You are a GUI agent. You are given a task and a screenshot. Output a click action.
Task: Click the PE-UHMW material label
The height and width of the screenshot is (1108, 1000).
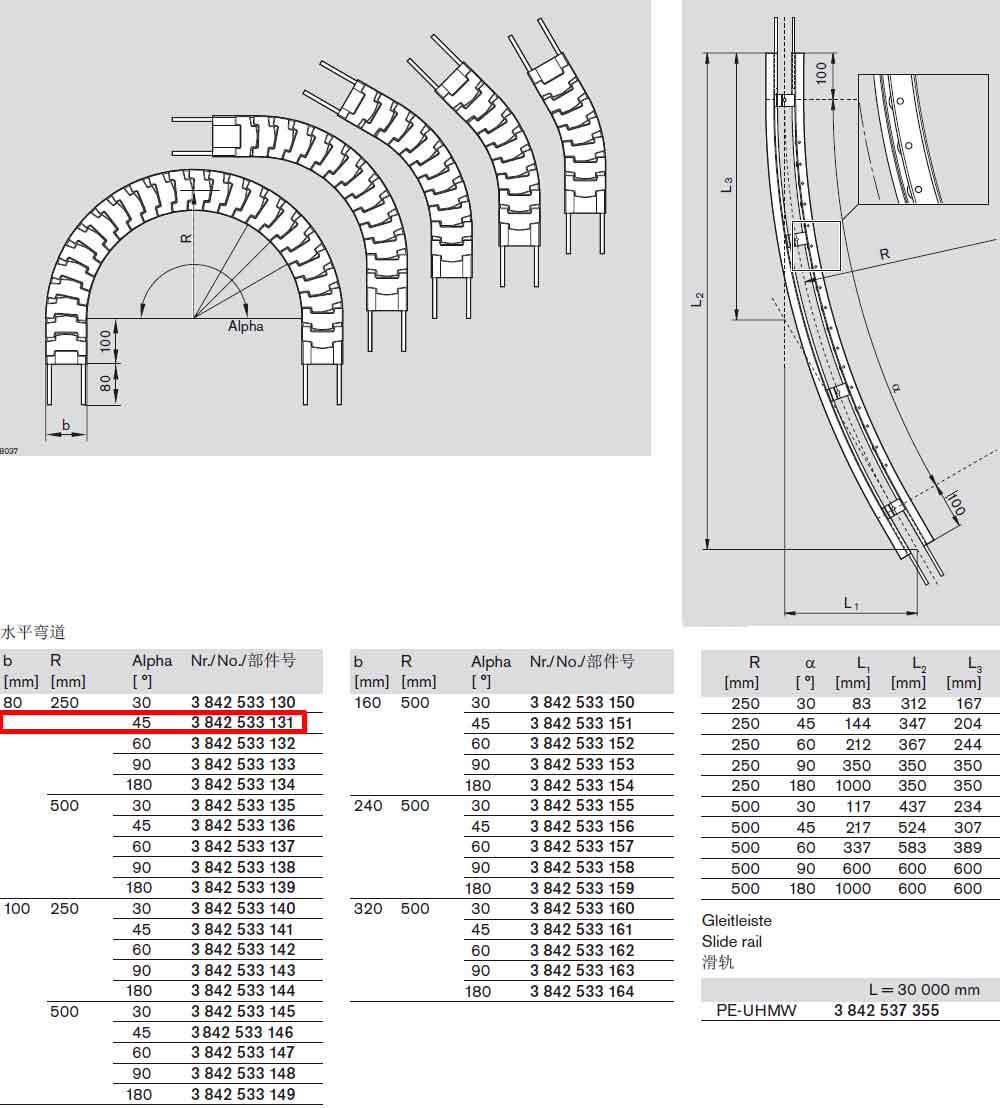tap(756, 1010)
